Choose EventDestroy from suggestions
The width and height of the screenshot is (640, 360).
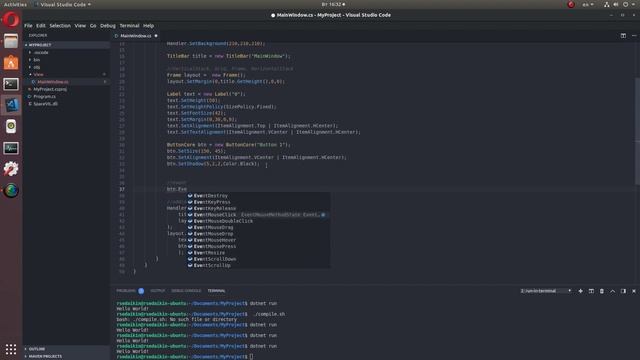click(258, 196)
